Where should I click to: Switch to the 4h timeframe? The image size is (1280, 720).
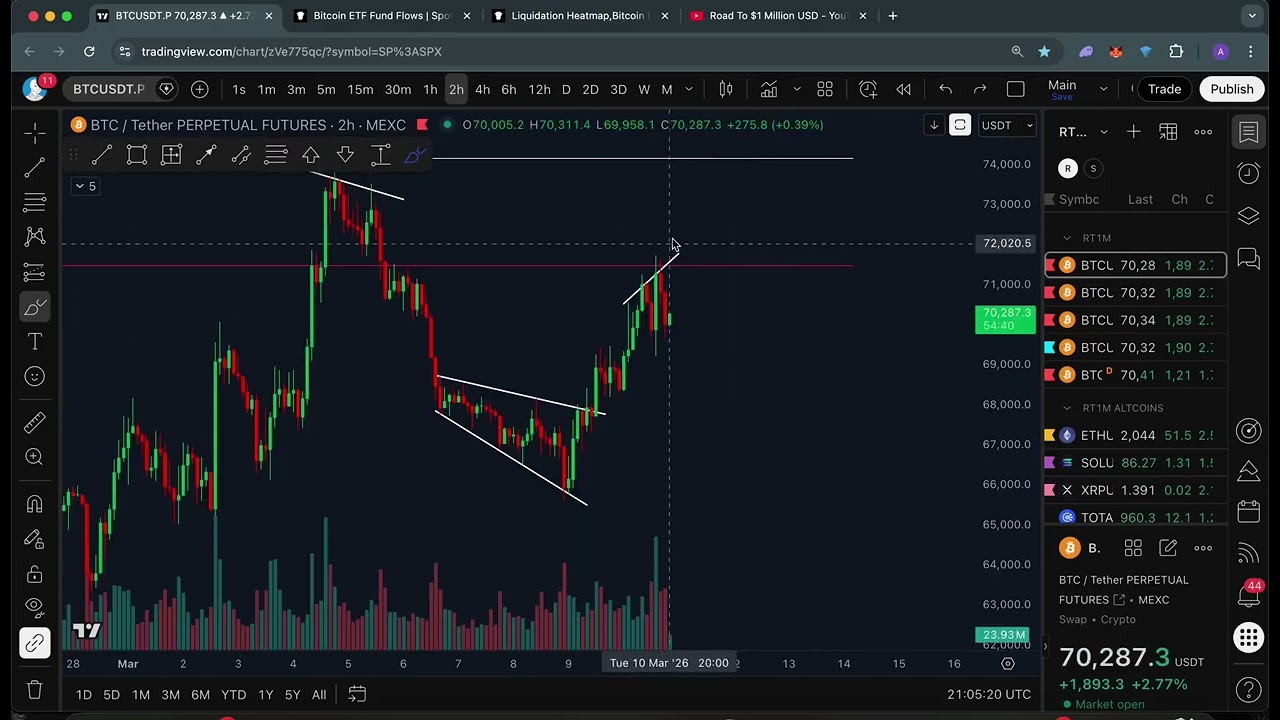(482, 89)
